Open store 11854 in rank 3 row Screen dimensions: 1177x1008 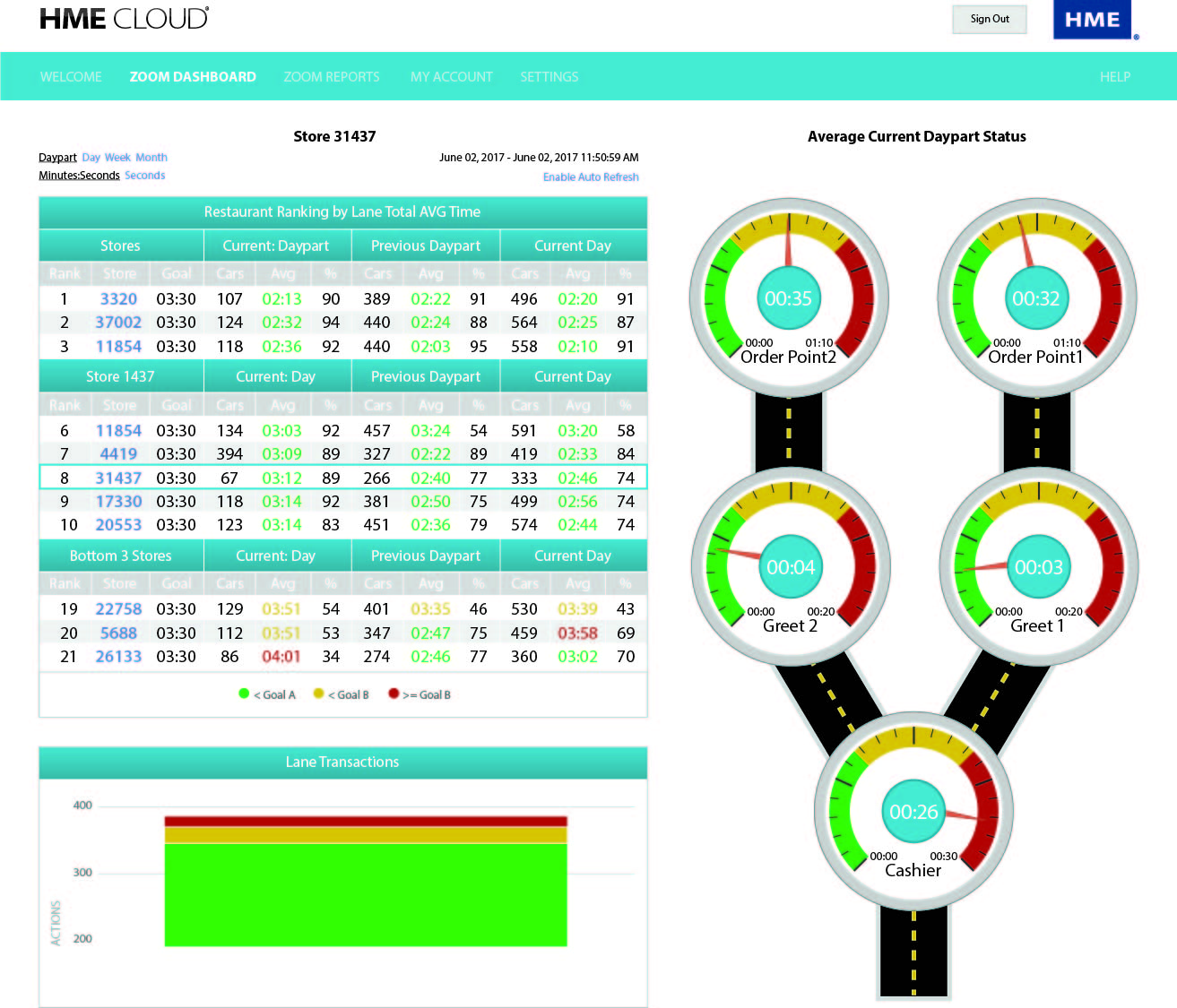[x=118, y=347]
